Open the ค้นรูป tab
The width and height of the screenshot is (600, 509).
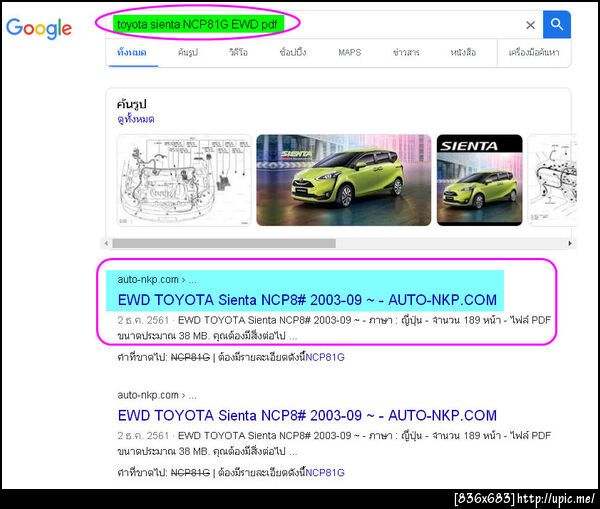pos(188,52)
